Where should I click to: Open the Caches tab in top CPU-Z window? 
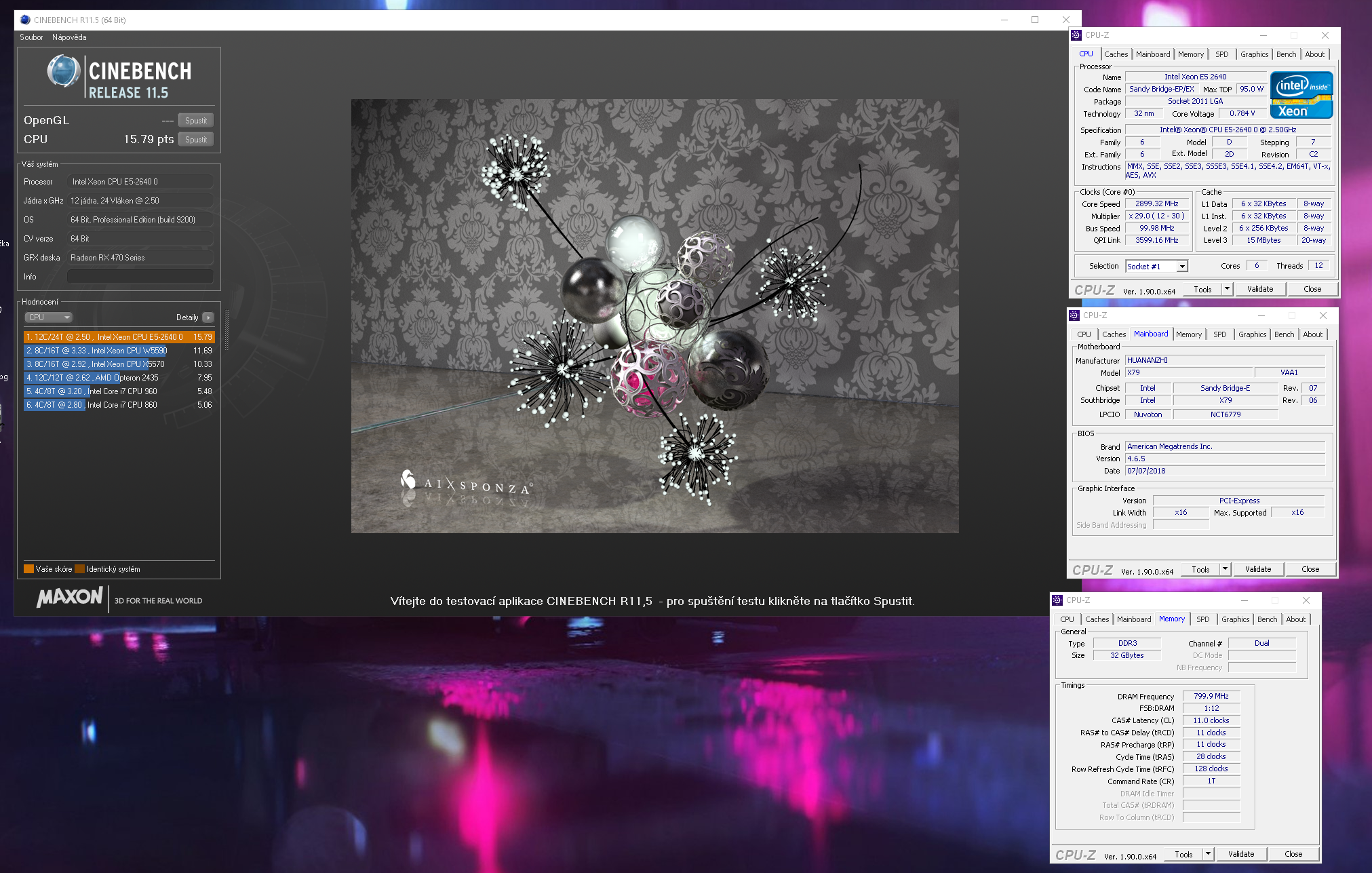[x=1116, y=54]
